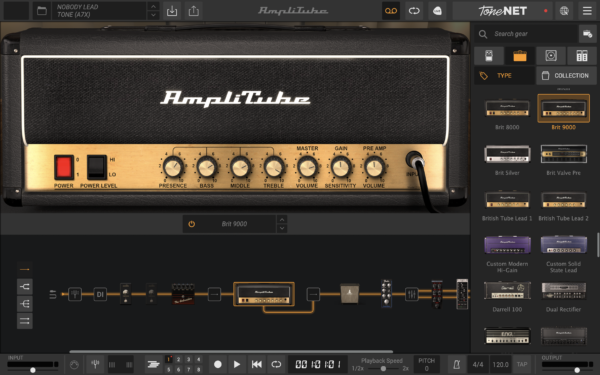Click the play button
The width and height of the screenshot is (600, 375).
pos(237,364)
